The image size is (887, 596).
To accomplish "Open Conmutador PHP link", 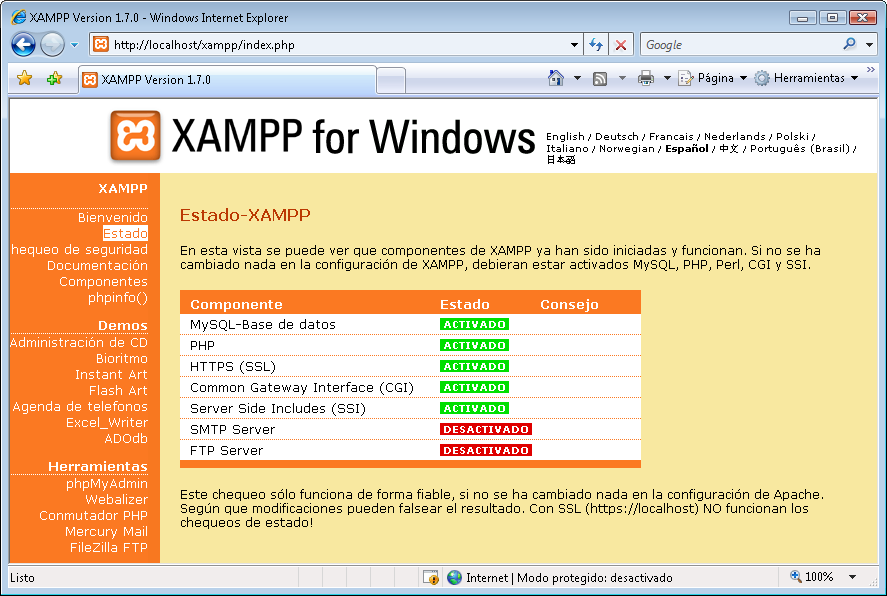I will 93,516.
